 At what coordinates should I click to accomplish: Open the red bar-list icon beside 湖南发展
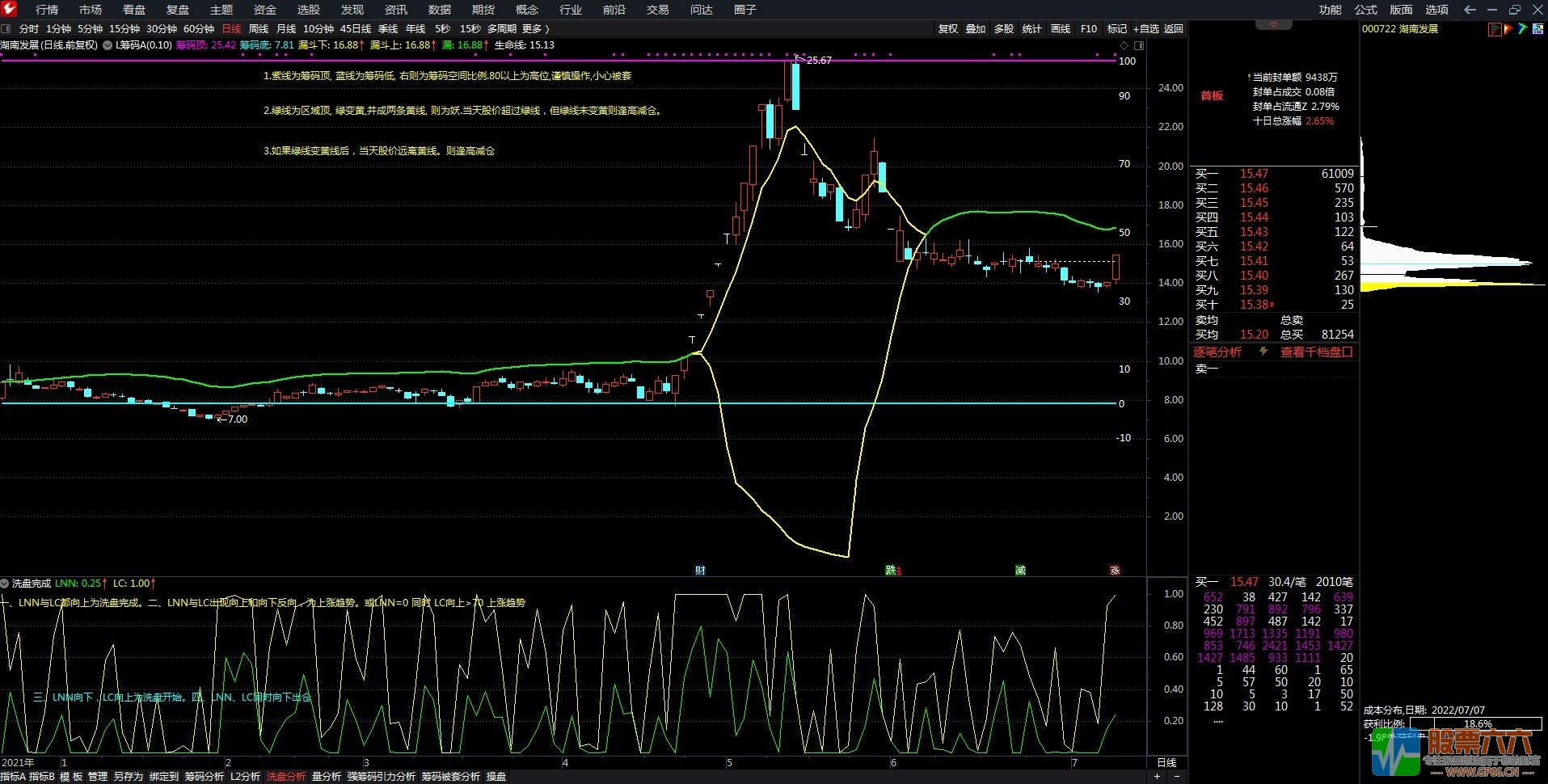[1495, 29]
